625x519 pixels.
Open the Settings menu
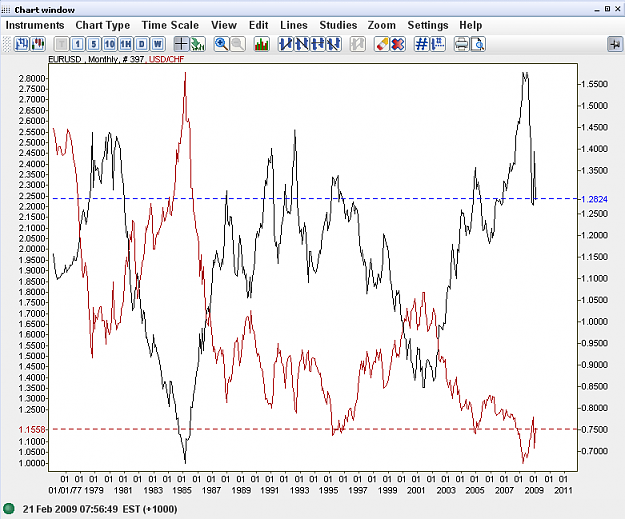coord(428,25)
